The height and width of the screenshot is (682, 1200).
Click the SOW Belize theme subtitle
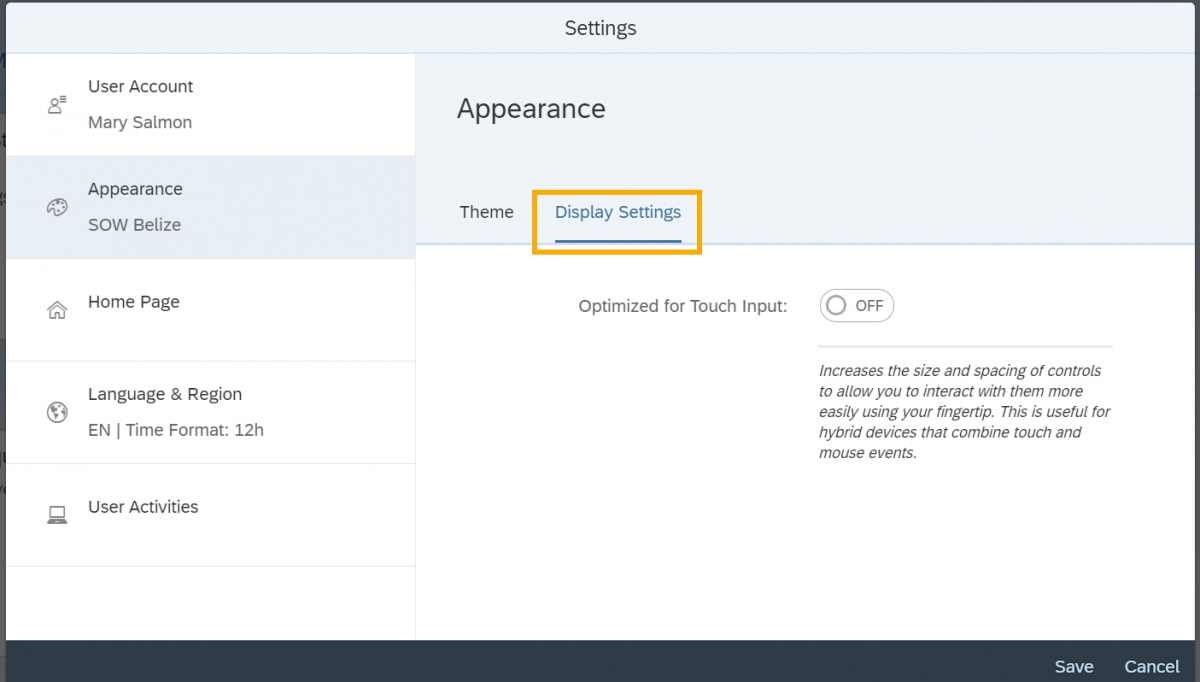tap(134, 225)
